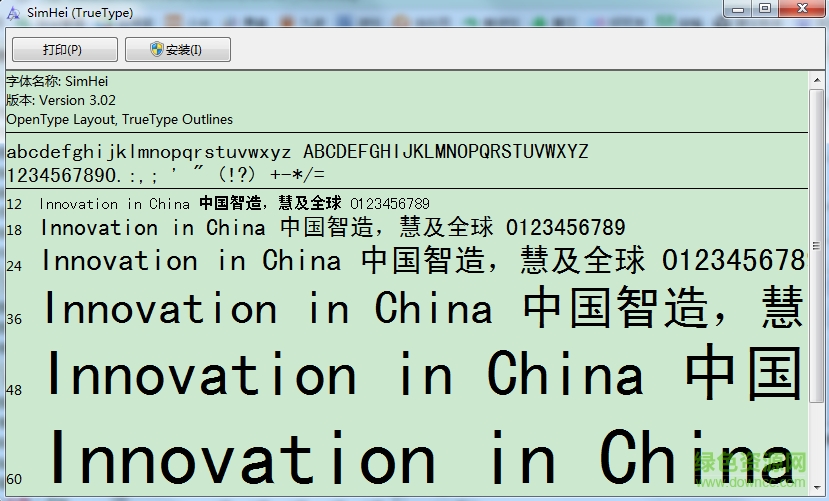
Task: Click the size 36 sample line label
Action: click(x=14, y=319)
